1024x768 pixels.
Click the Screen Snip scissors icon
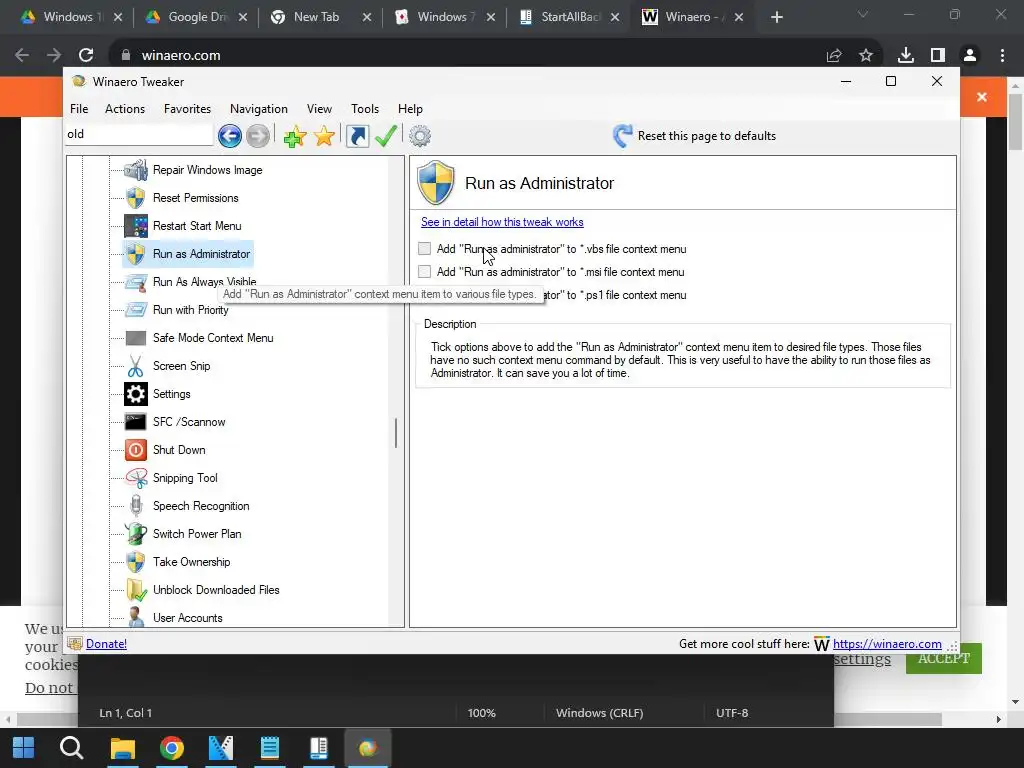(x=136, y=366)
